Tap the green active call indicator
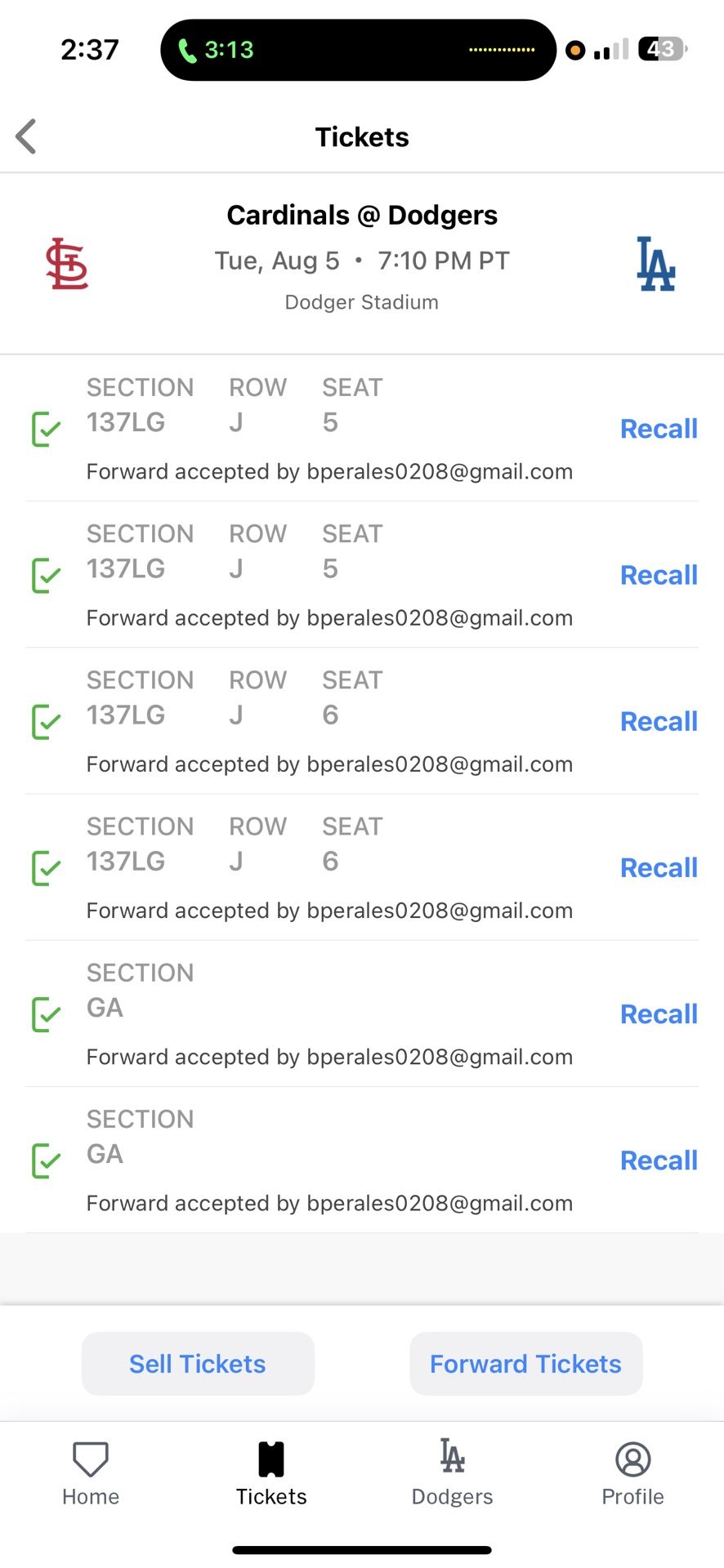 [217, 50]
